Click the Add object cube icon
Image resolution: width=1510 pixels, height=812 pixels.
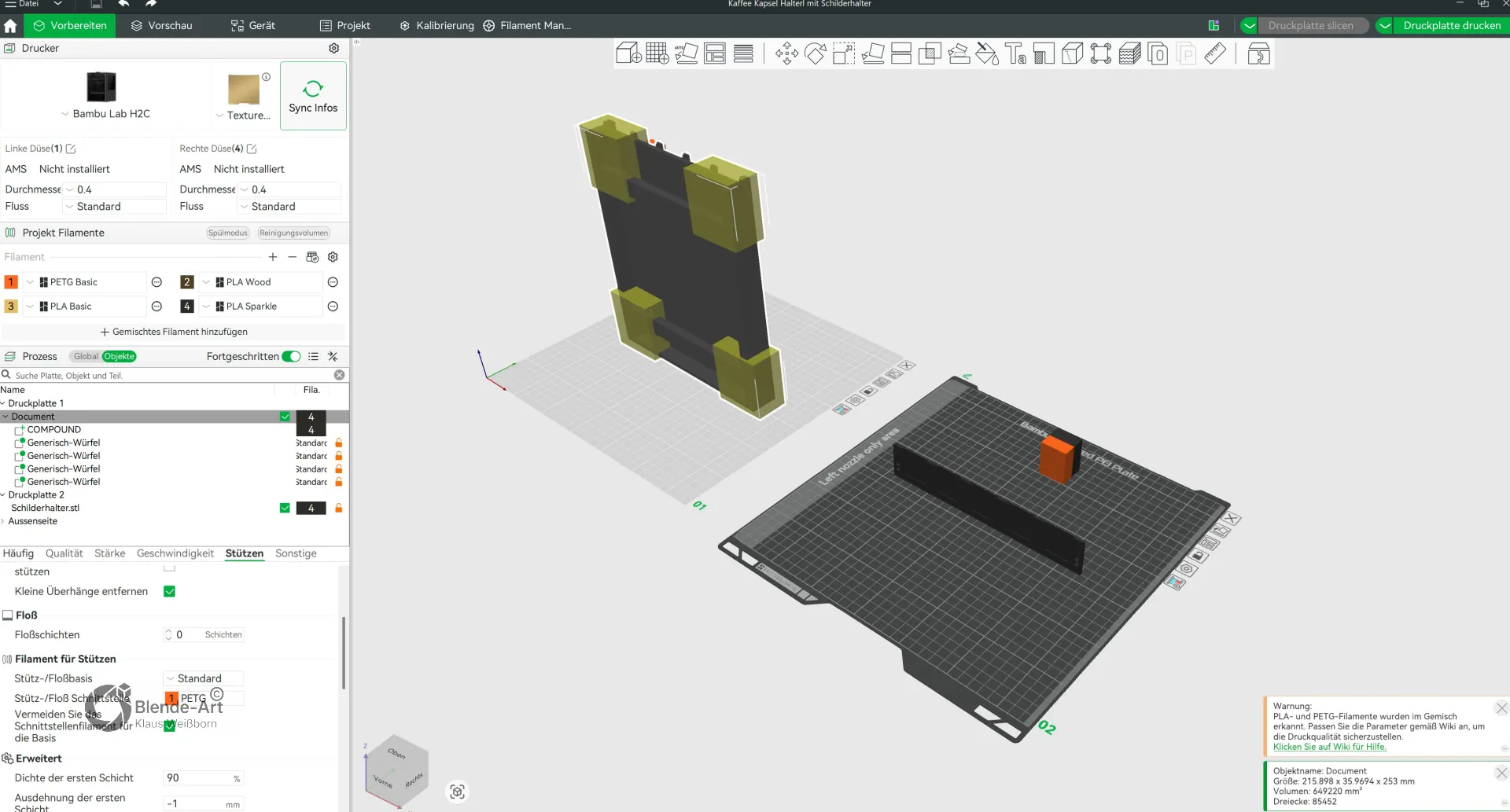coord(628,53)
